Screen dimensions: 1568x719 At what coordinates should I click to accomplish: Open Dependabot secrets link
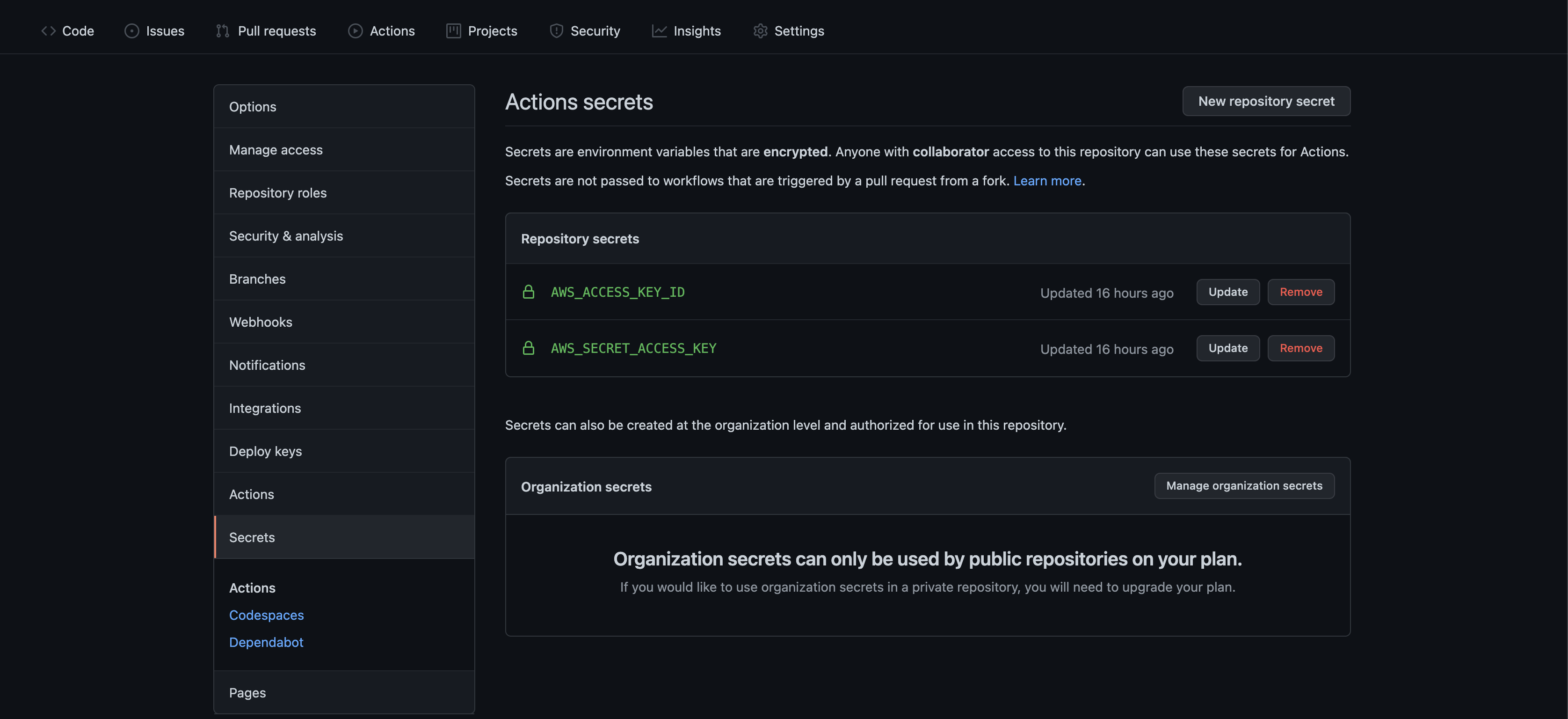click(266, 642)
